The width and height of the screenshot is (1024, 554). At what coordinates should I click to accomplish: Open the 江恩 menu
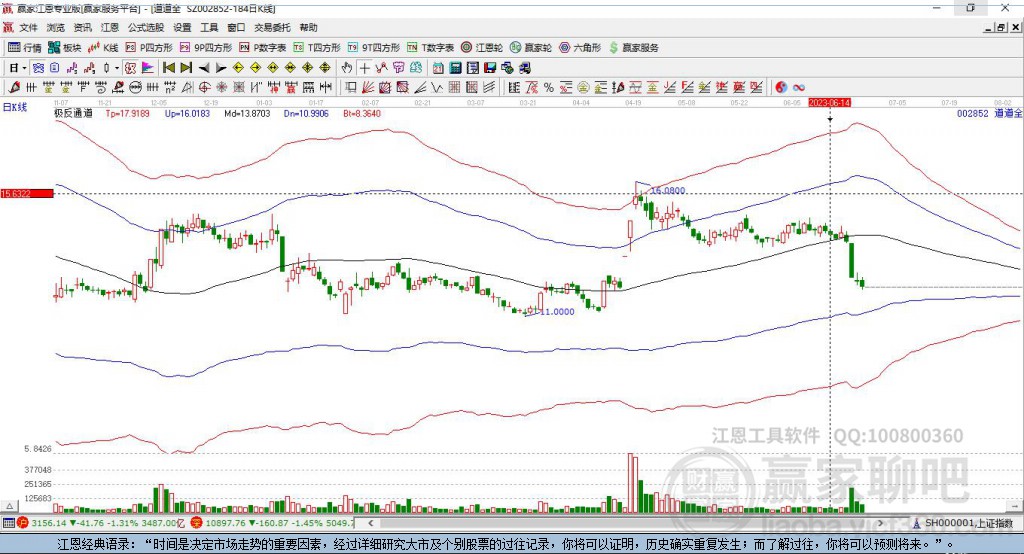pos(110,27)
